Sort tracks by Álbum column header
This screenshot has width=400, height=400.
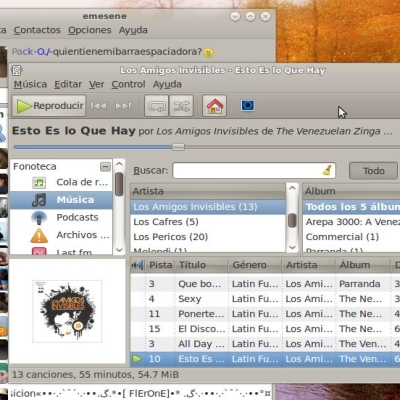click(x=363, y=265)
